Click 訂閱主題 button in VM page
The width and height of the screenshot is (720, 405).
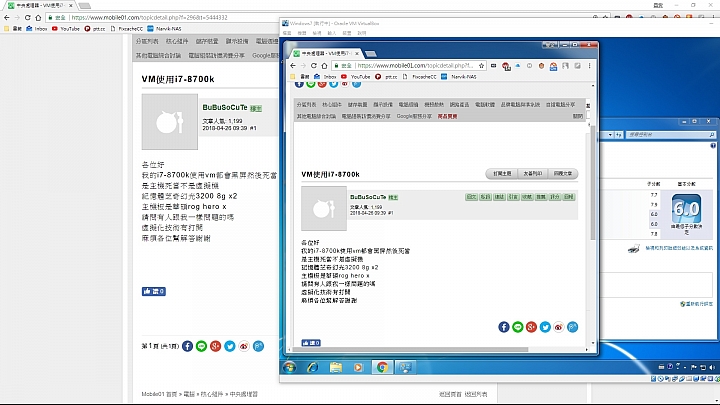click(502, 174)
